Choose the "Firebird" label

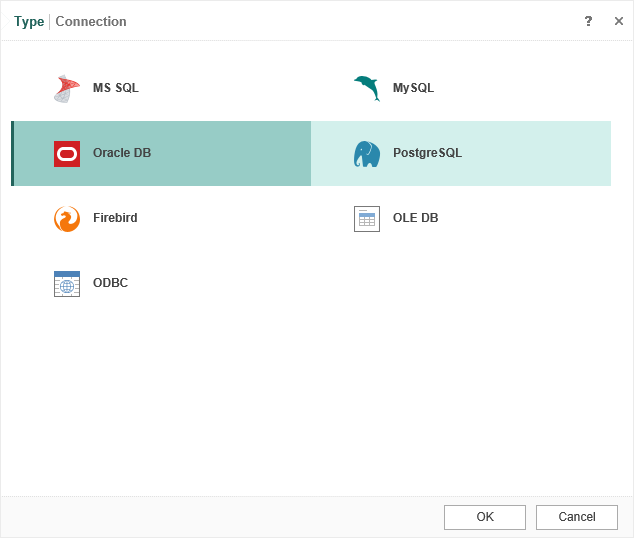(115, 218)
